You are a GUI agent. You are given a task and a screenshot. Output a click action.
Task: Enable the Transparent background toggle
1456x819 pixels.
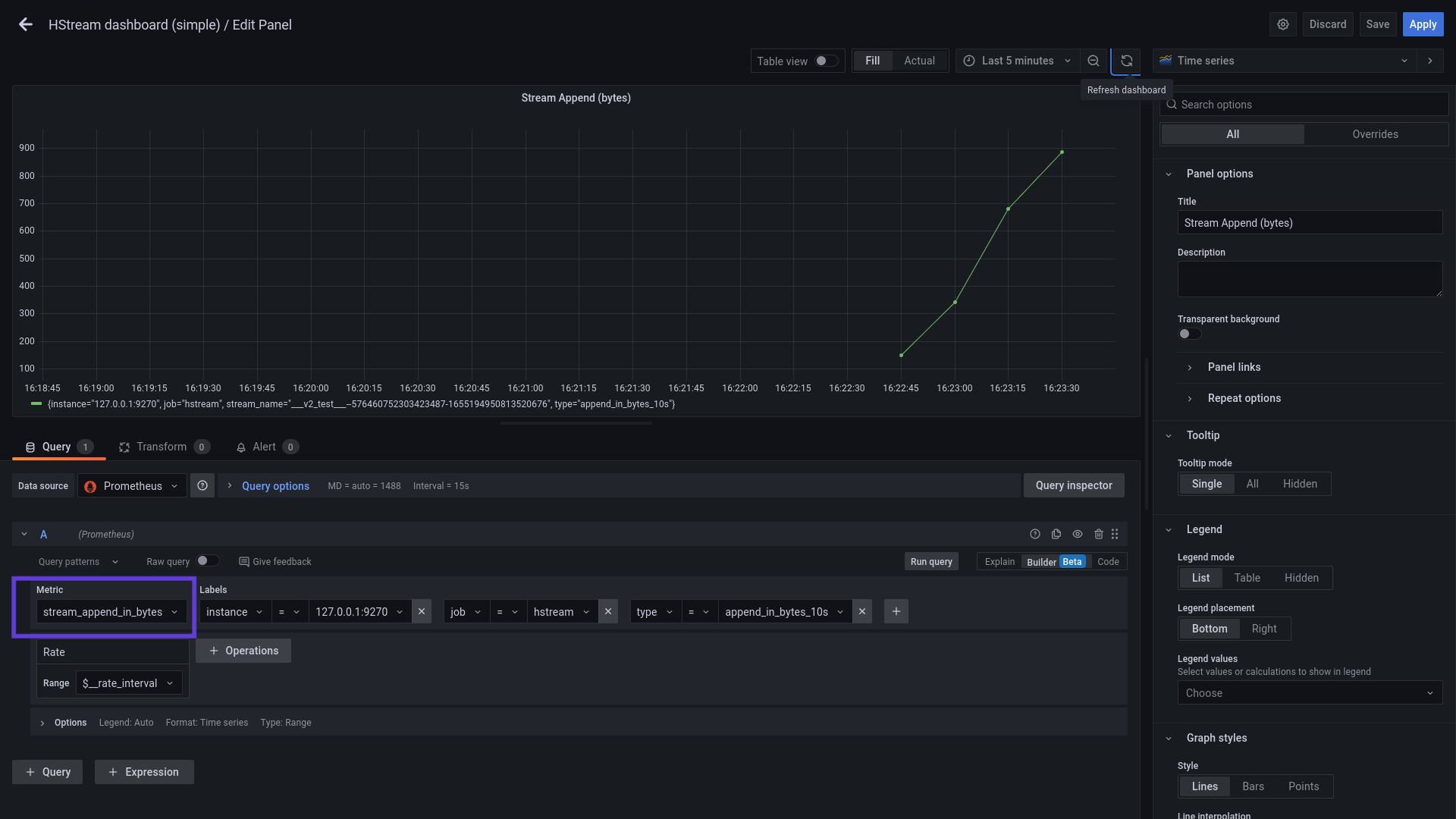pyautogui.click(x=1188, y=334)
